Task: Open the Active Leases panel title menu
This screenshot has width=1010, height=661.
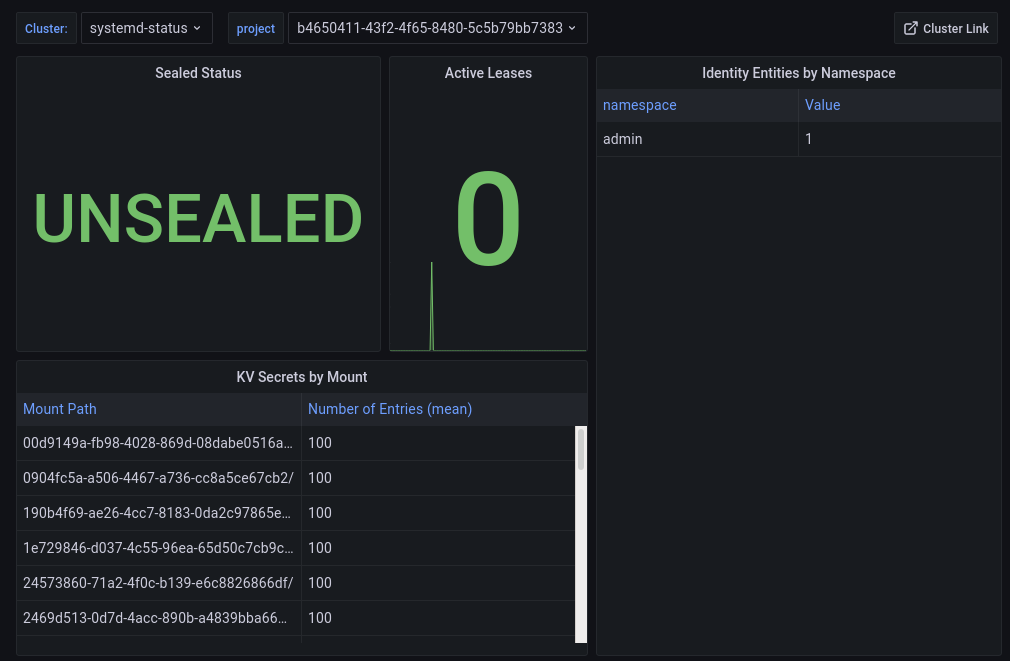Action: [488, 73]
